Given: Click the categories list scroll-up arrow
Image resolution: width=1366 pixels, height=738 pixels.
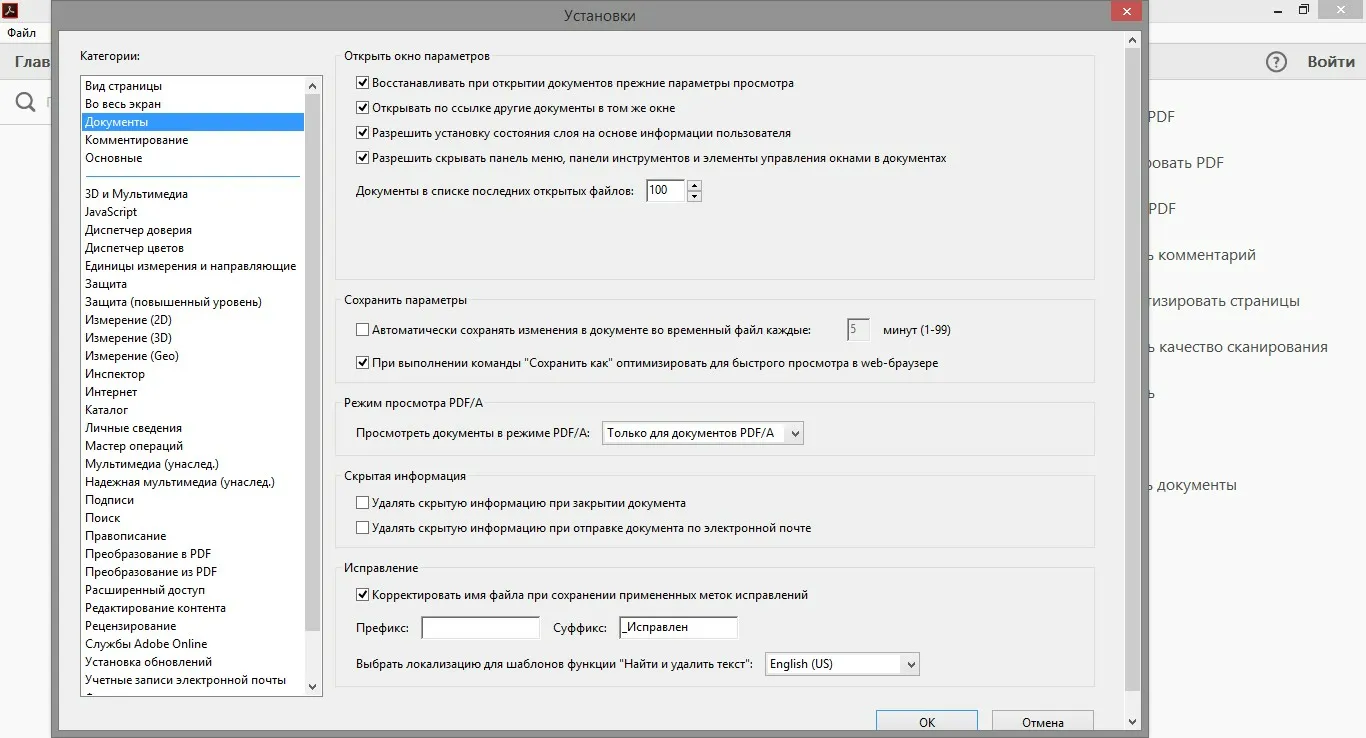Looking at the screenshot, I should (312, 86).
